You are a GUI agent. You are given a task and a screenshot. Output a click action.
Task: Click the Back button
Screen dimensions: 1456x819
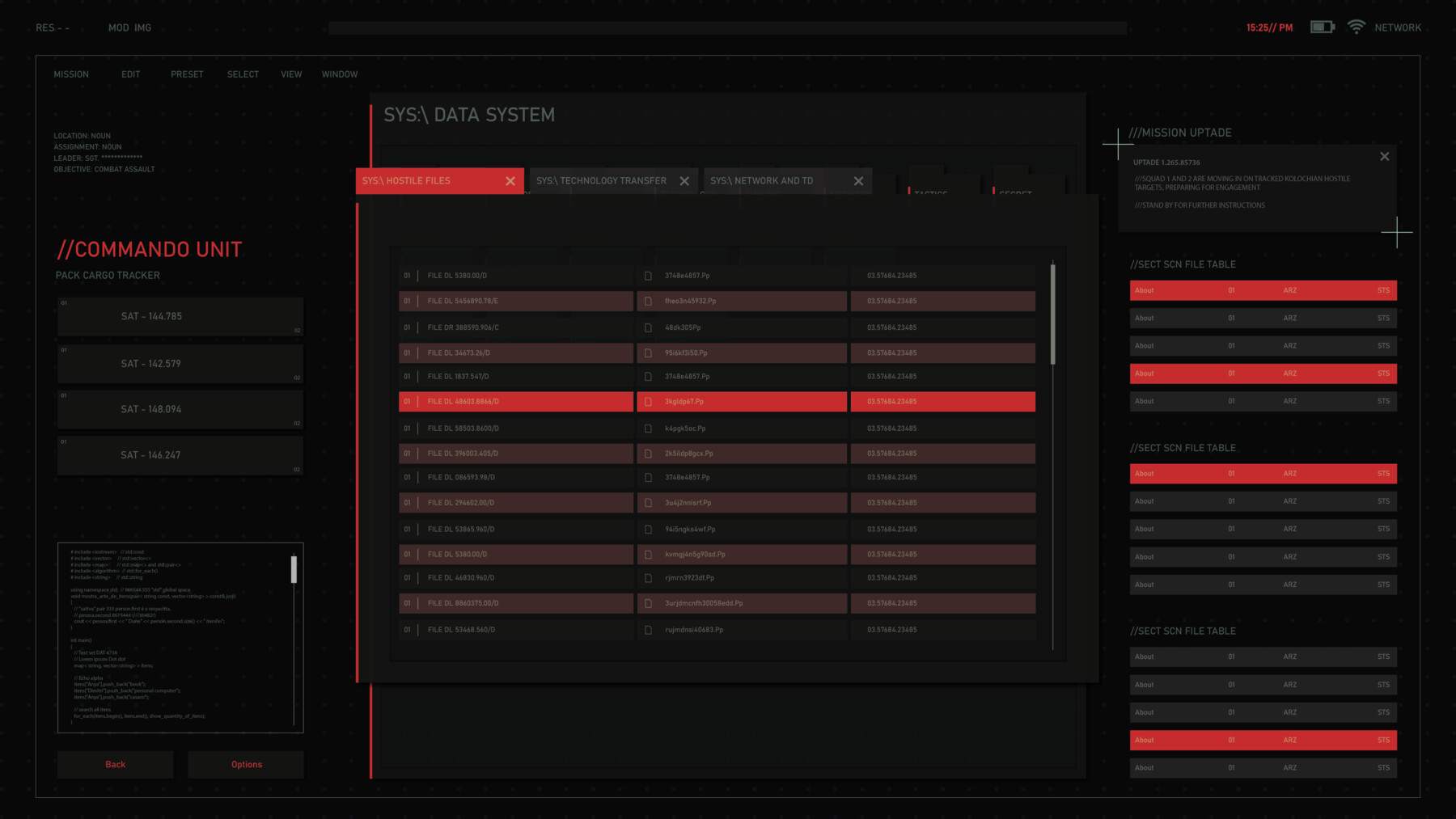(115, 764)
